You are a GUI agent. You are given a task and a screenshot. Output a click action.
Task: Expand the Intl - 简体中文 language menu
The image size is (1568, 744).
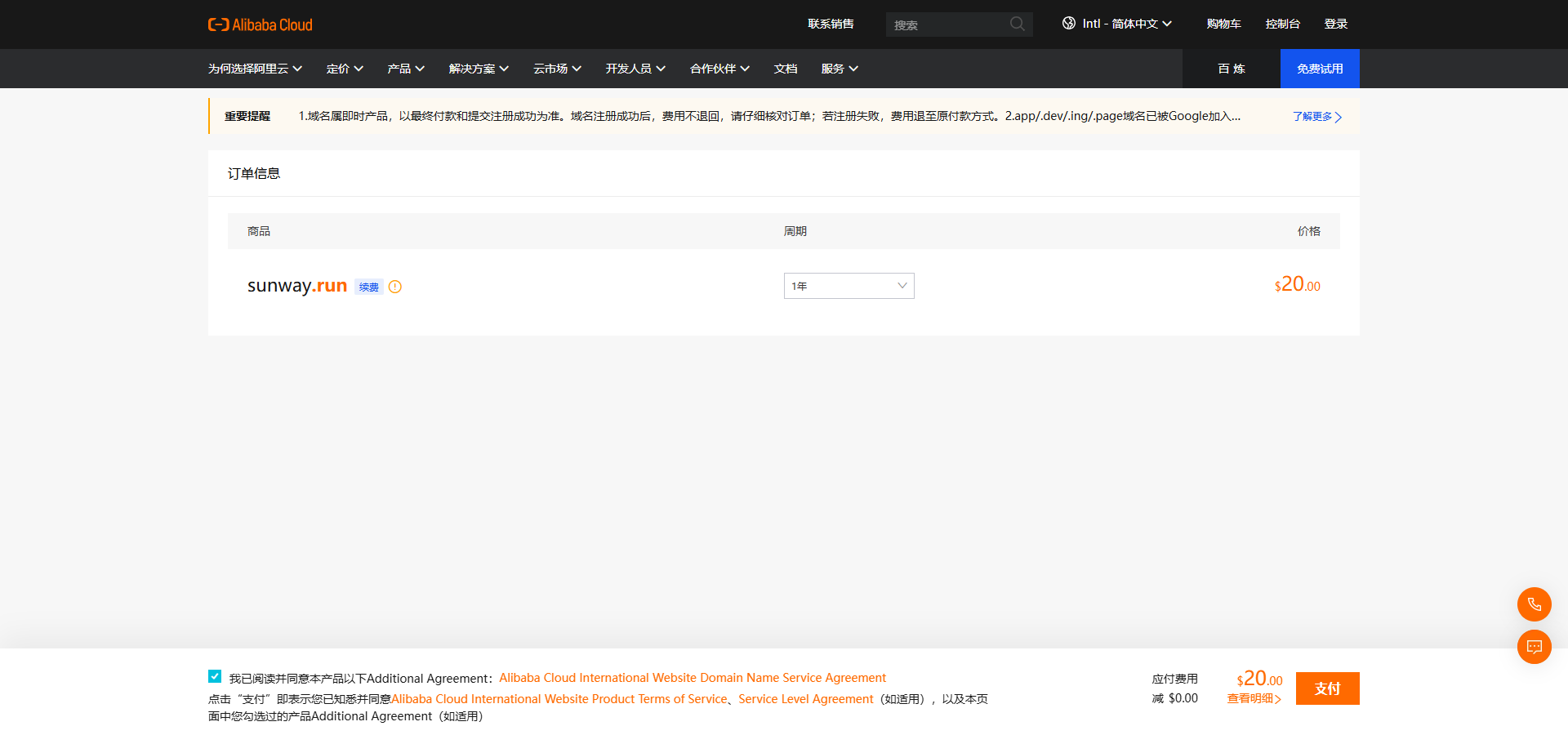tap(1117, 24)
